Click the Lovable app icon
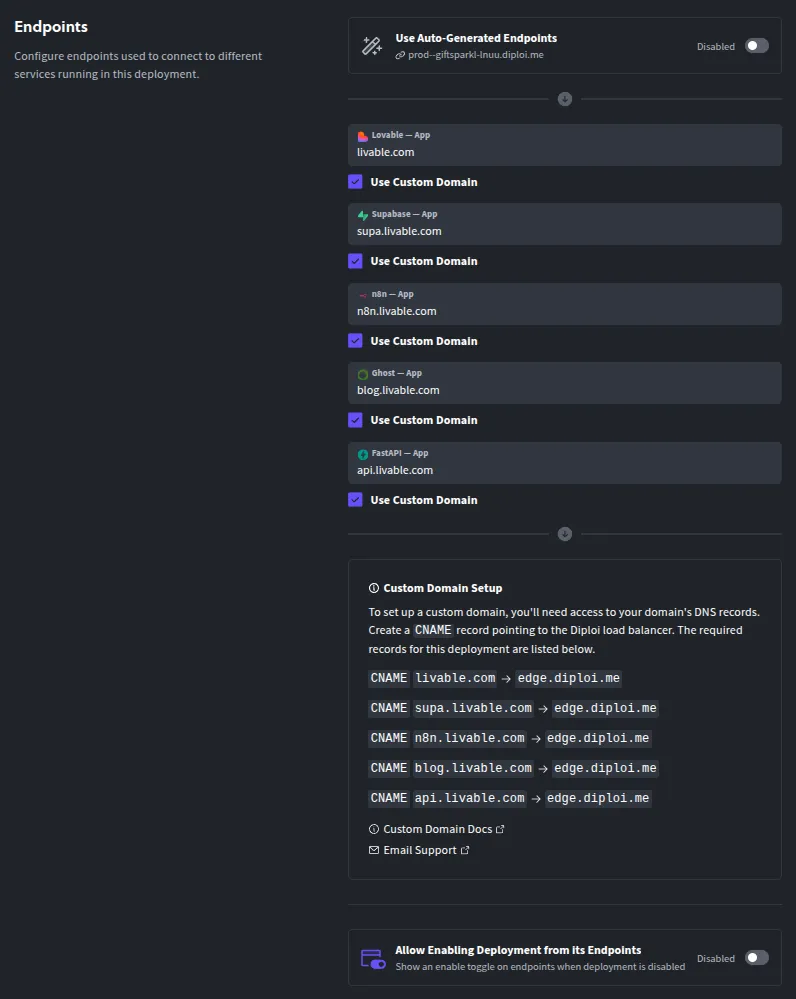Viewport: 796px width, 999px height. pyautogui.click(x=362, y=136)
